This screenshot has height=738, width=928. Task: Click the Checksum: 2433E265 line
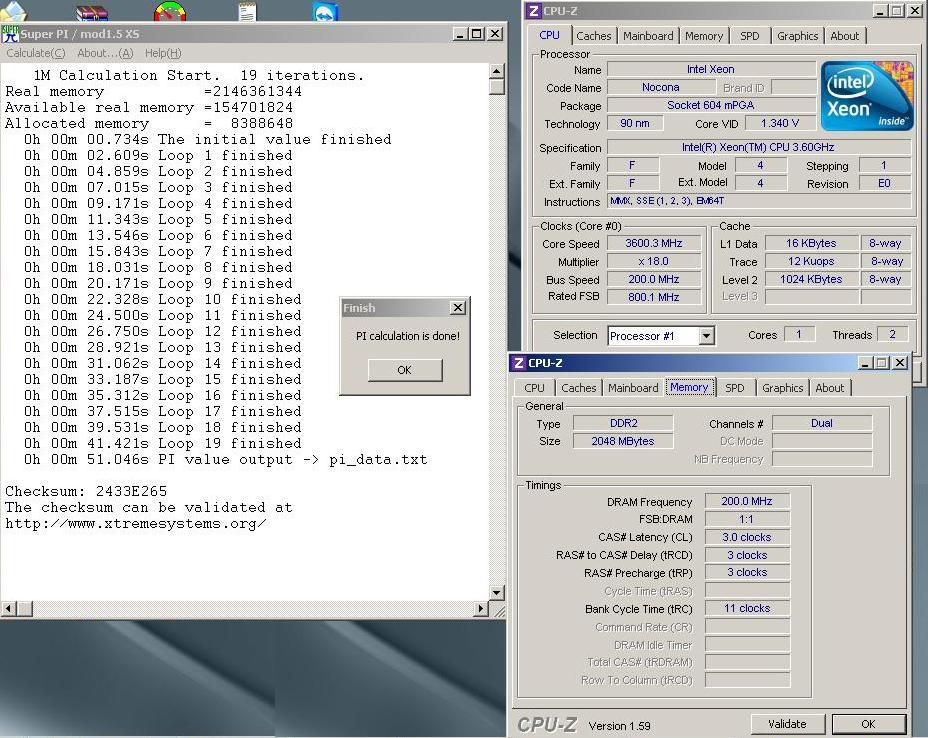(x=86, y=491)
